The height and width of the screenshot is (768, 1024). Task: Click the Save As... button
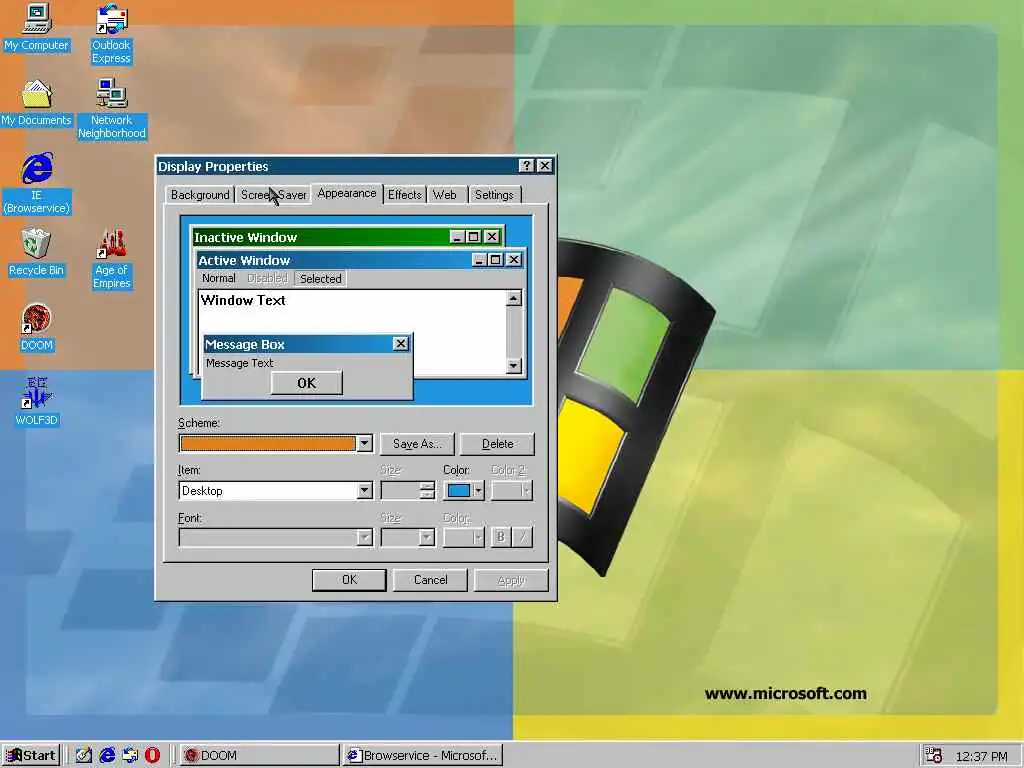coord(417,444)
